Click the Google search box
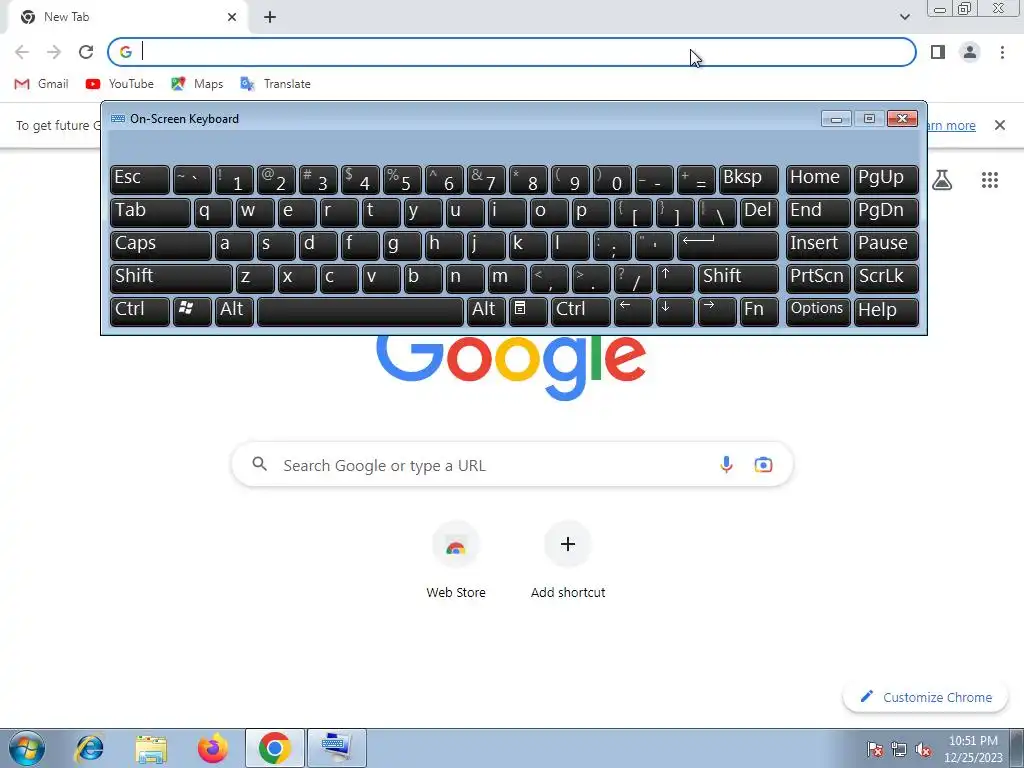The width and height of the screenshot is (1024, 768). 512,465
